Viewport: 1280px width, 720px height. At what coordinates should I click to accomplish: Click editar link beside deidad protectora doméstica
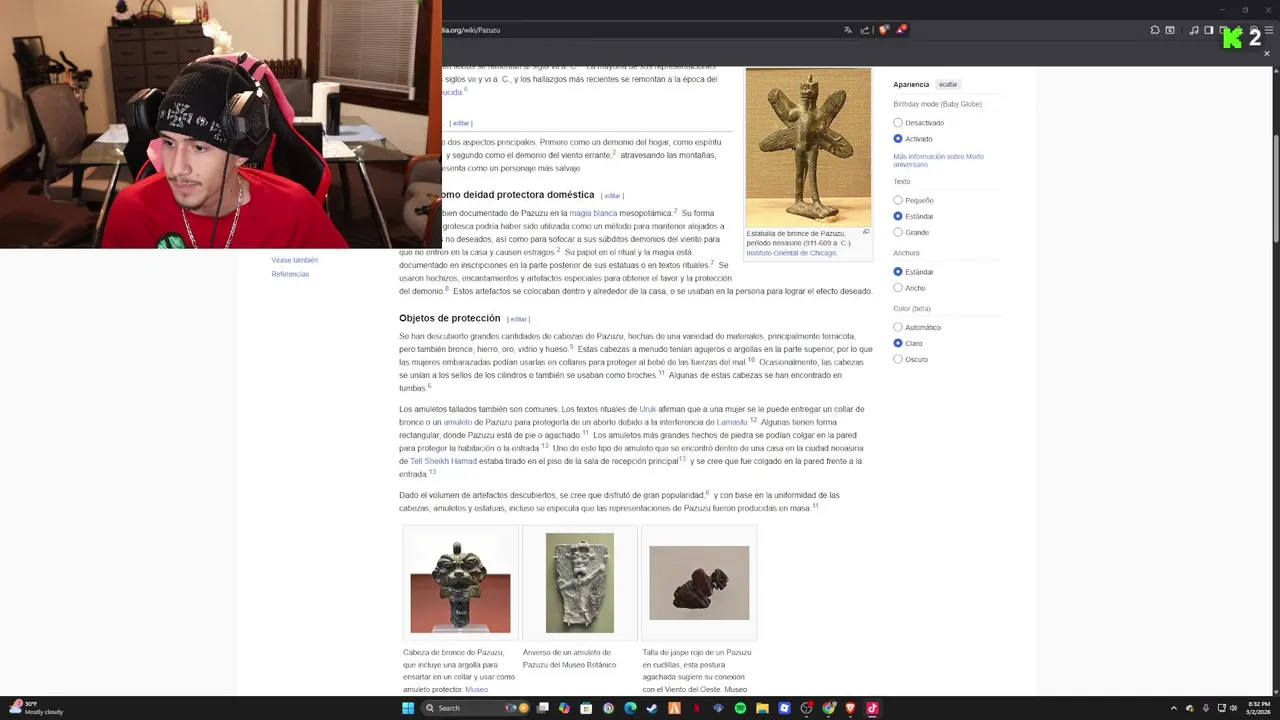click(x=612, y=196)
